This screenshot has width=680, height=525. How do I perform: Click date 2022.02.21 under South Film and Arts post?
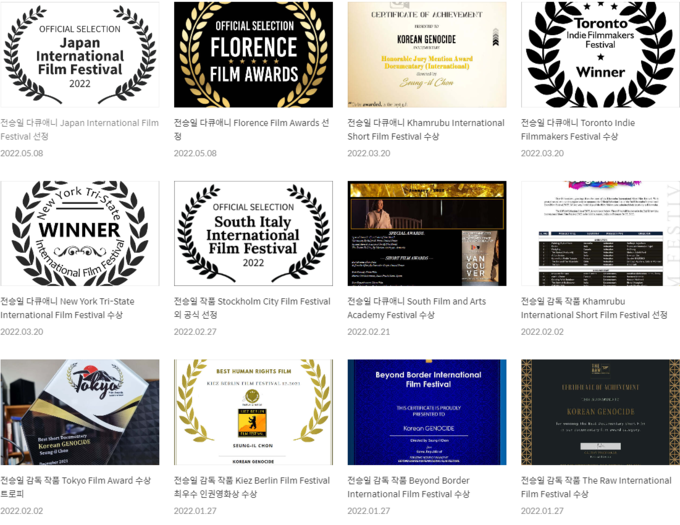[369, 332]
